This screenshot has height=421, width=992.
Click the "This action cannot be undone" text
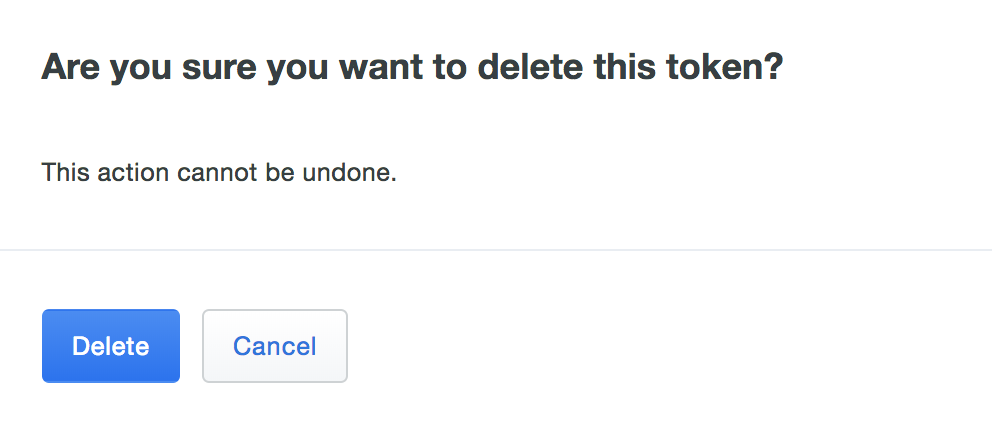pyautogui.click(x=219, y=173)
